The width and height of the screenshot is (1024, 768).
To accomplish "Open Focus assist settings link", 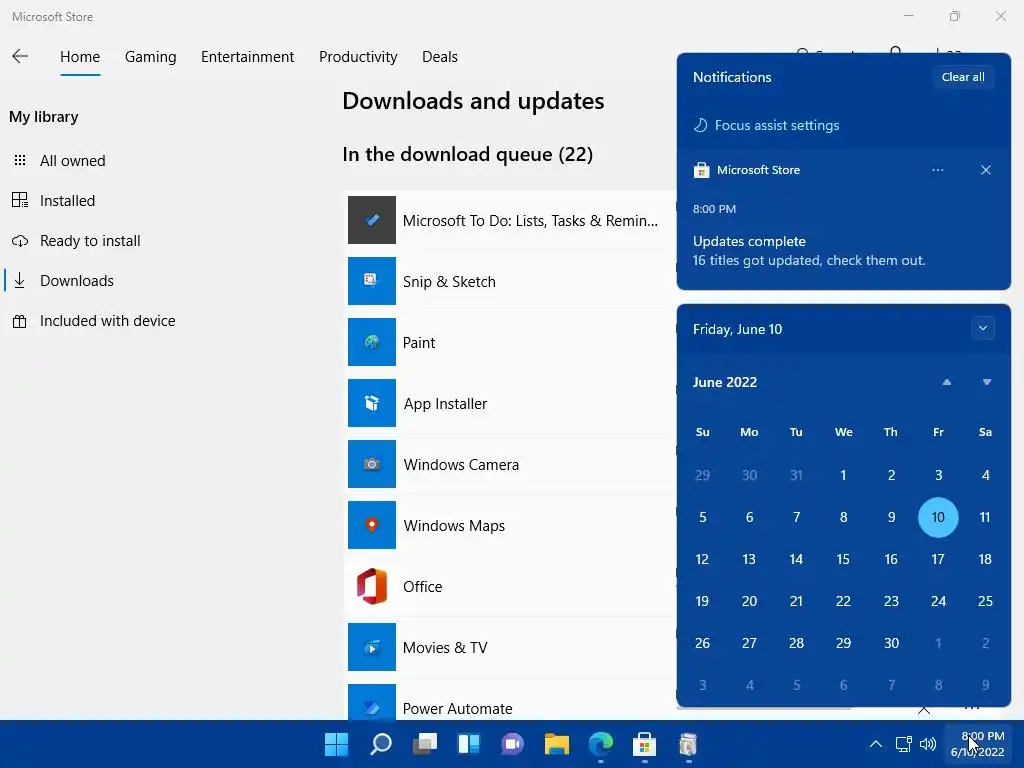I will point(766,125).
